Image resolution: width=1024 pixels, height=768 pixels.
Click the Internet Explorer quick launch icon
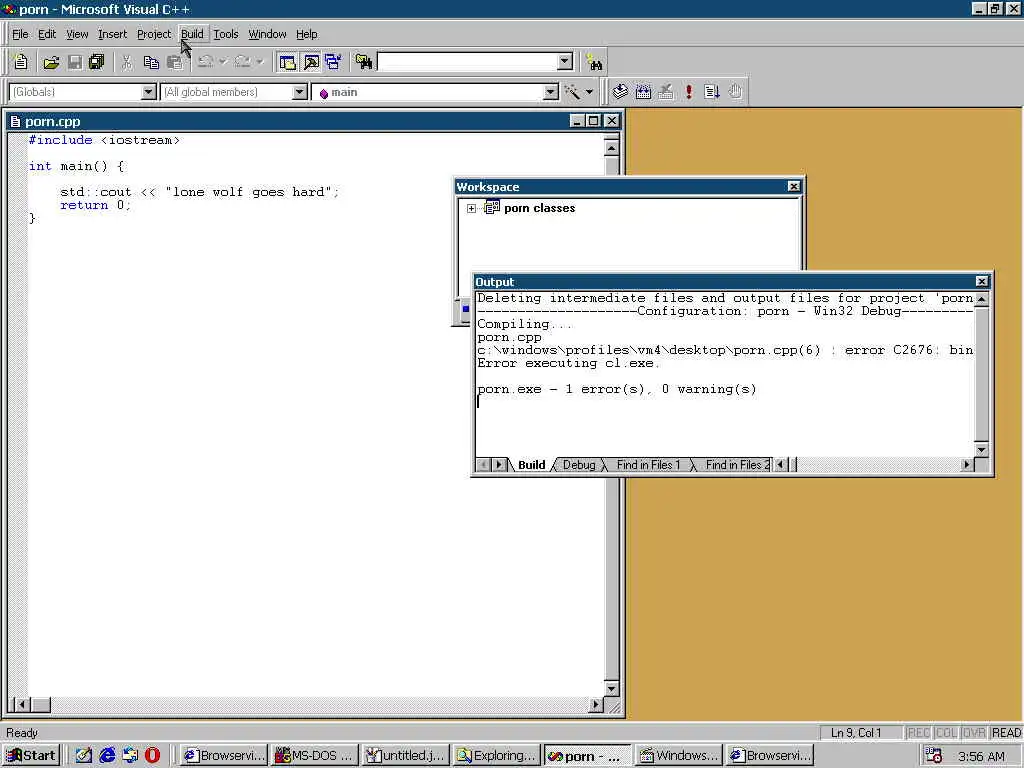tap(107, 756)
